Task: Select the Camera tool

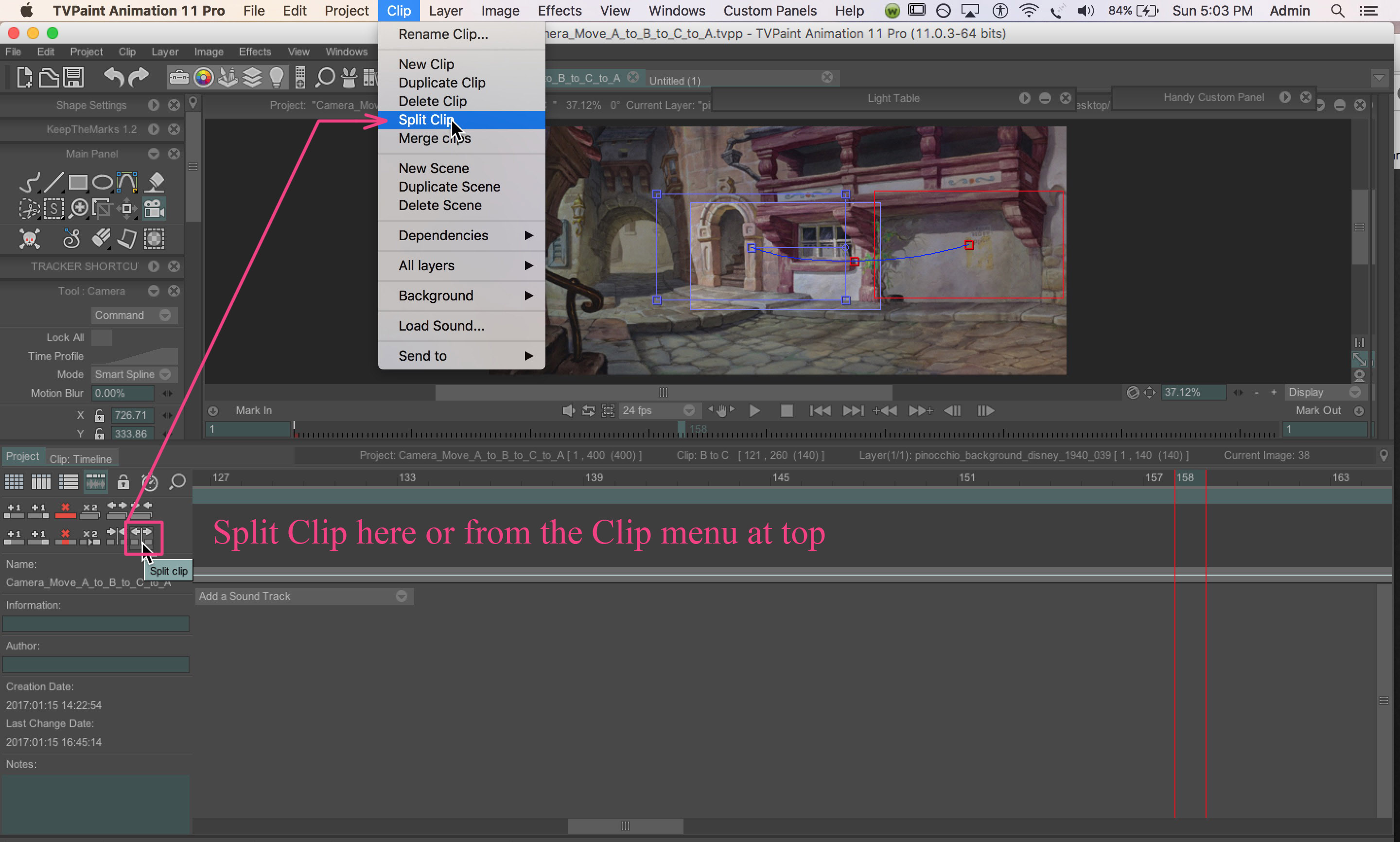Action: 154,209
